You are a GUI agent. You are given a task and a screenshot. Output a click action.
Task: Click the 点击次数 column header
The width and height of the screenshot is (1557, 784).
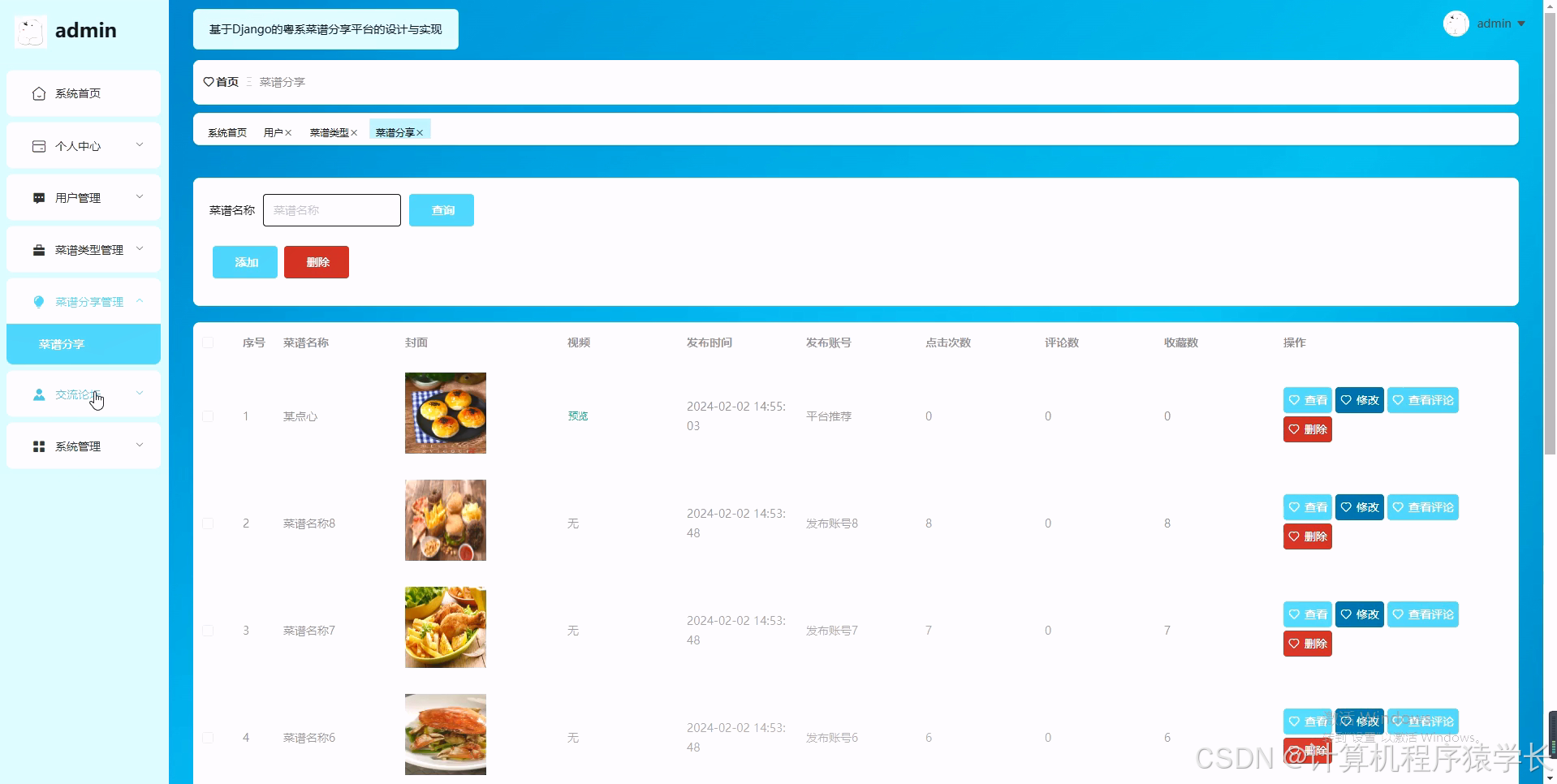[x=948, y=342]
